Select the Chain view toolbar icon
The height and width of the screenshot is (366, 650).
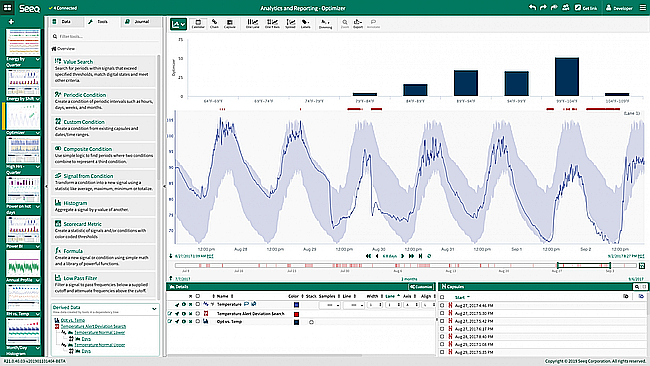pyautogui.click(x=214, y=24)
